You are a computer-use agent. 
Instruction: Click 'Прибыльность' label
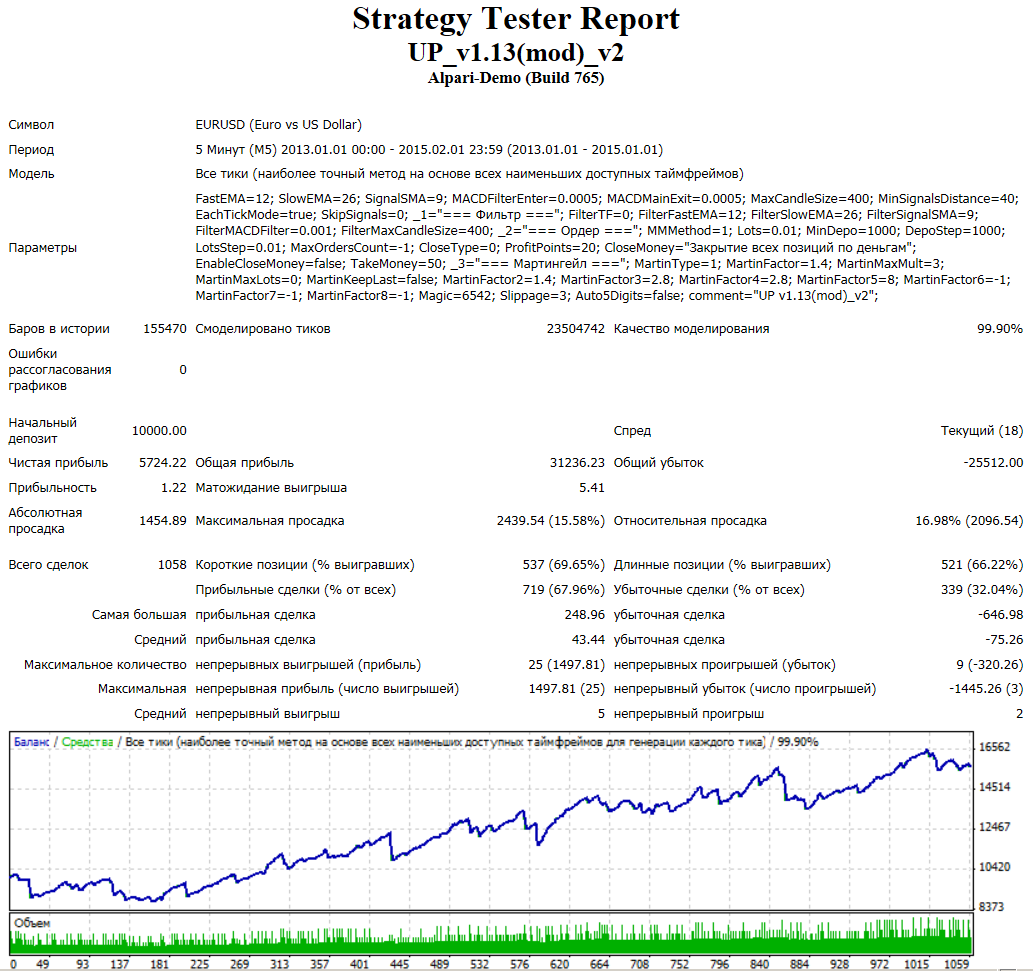click(52, 488)
